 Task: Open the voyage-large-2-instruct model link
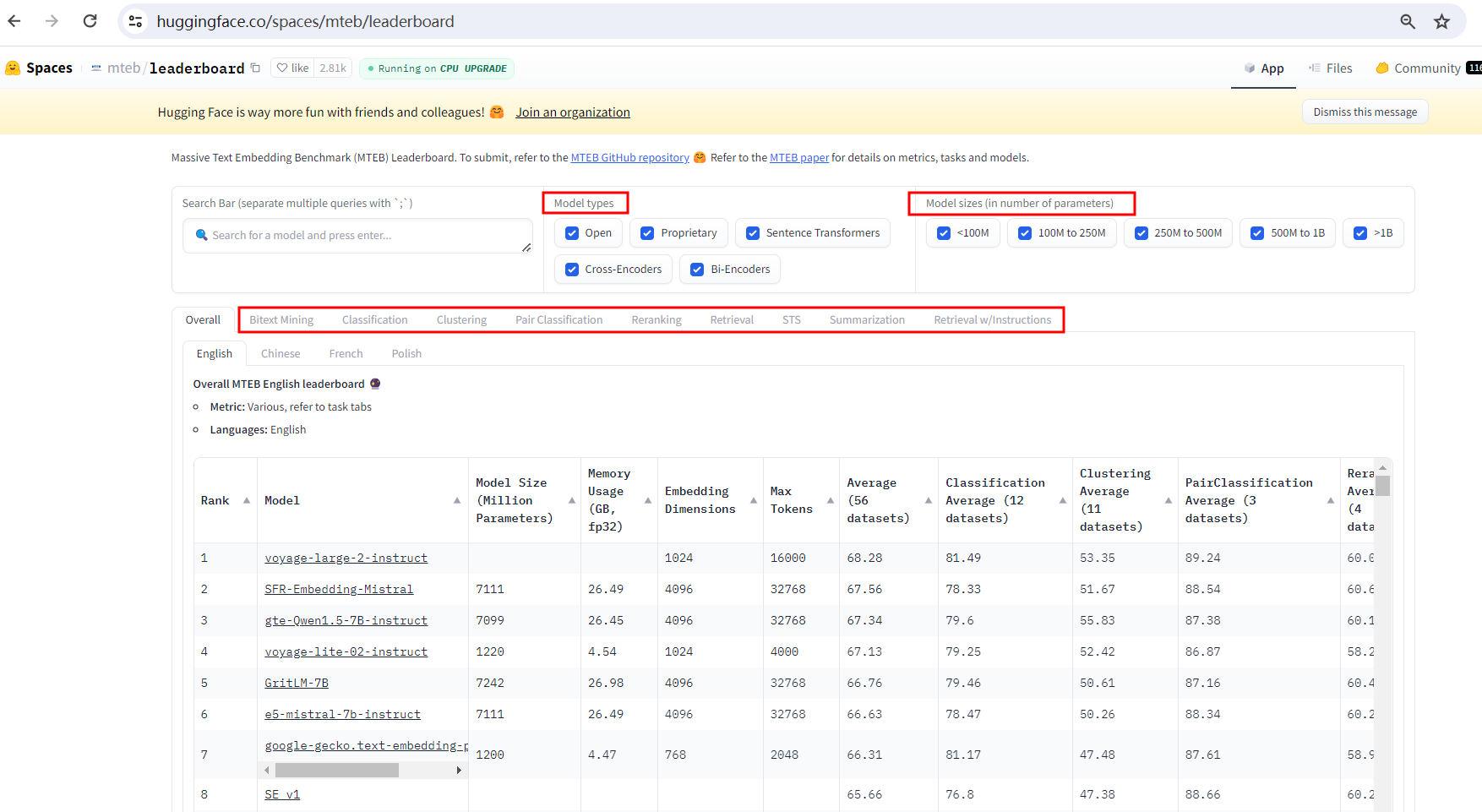pos(346,558)
